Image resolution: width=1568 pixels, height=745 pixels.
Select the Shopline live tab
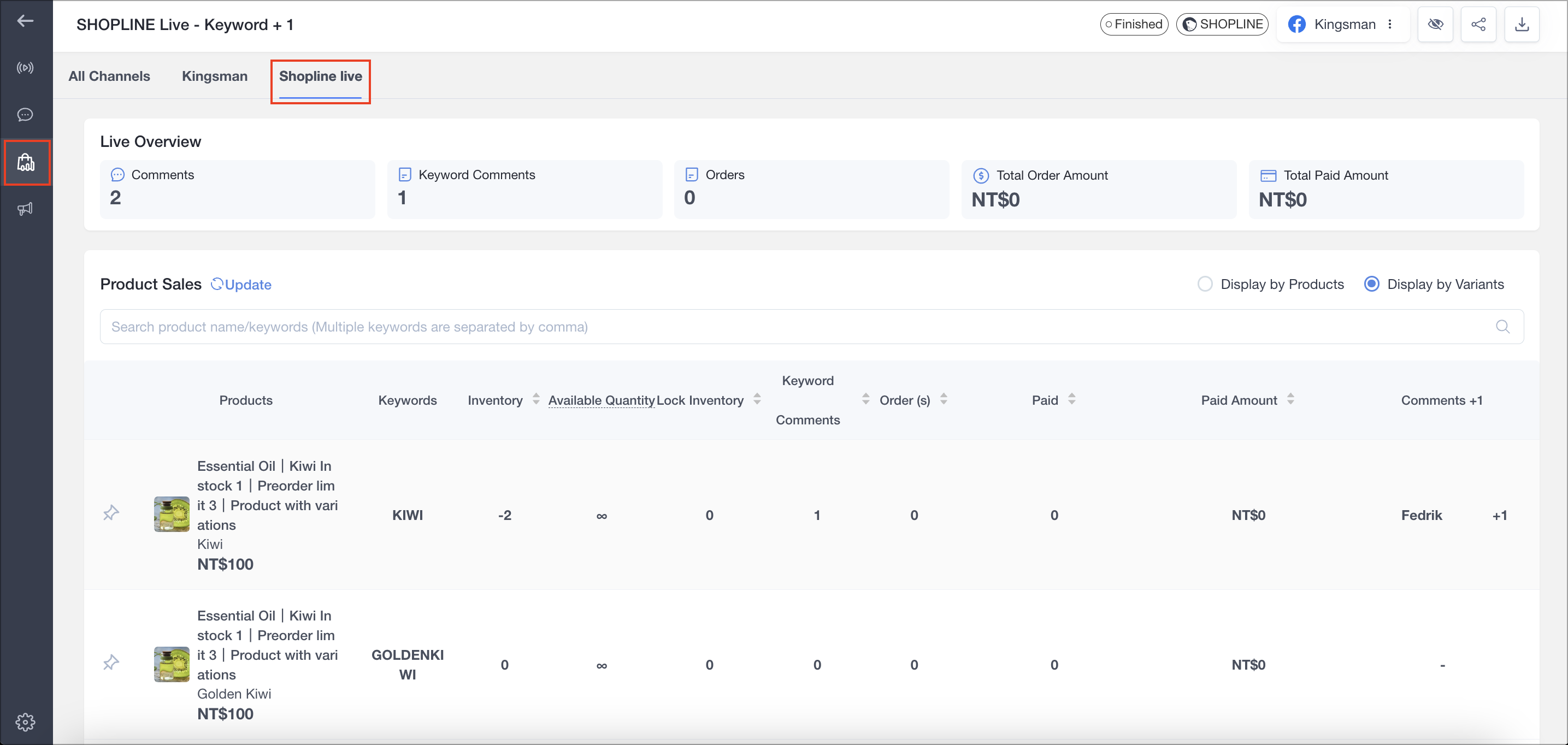(321, 76)
